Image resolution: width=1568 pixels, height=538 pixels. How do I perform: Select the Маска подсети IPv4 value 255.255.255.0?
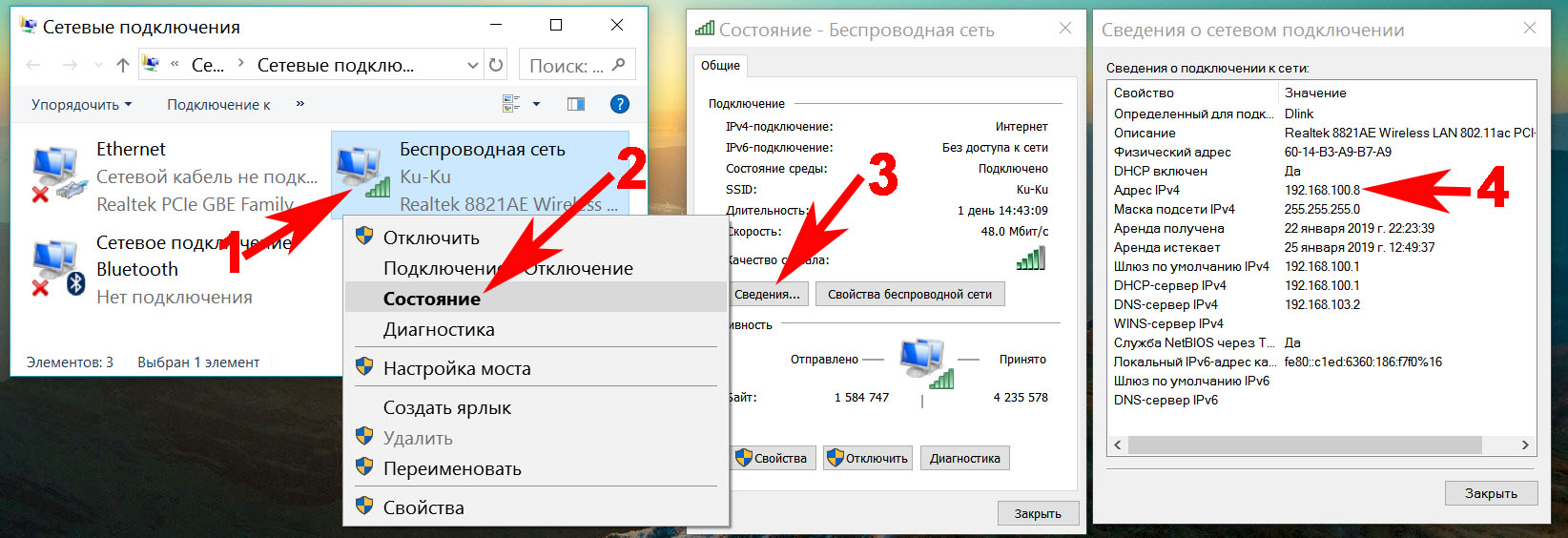pos(1322,209)
